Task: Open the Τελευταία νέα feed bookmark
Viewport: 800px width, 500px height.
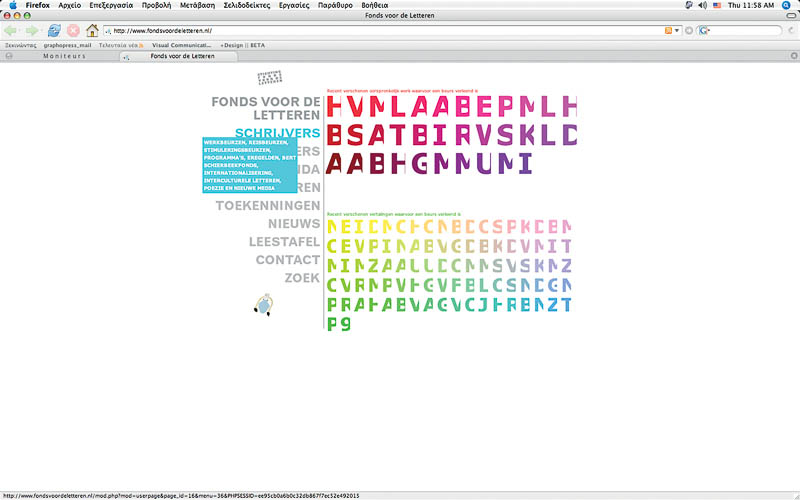Action: point(121,45)
